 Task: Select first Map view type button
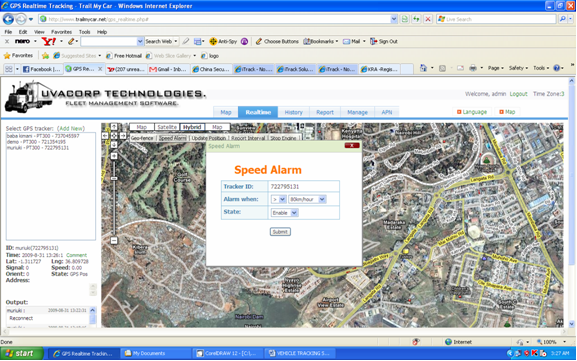142,127
